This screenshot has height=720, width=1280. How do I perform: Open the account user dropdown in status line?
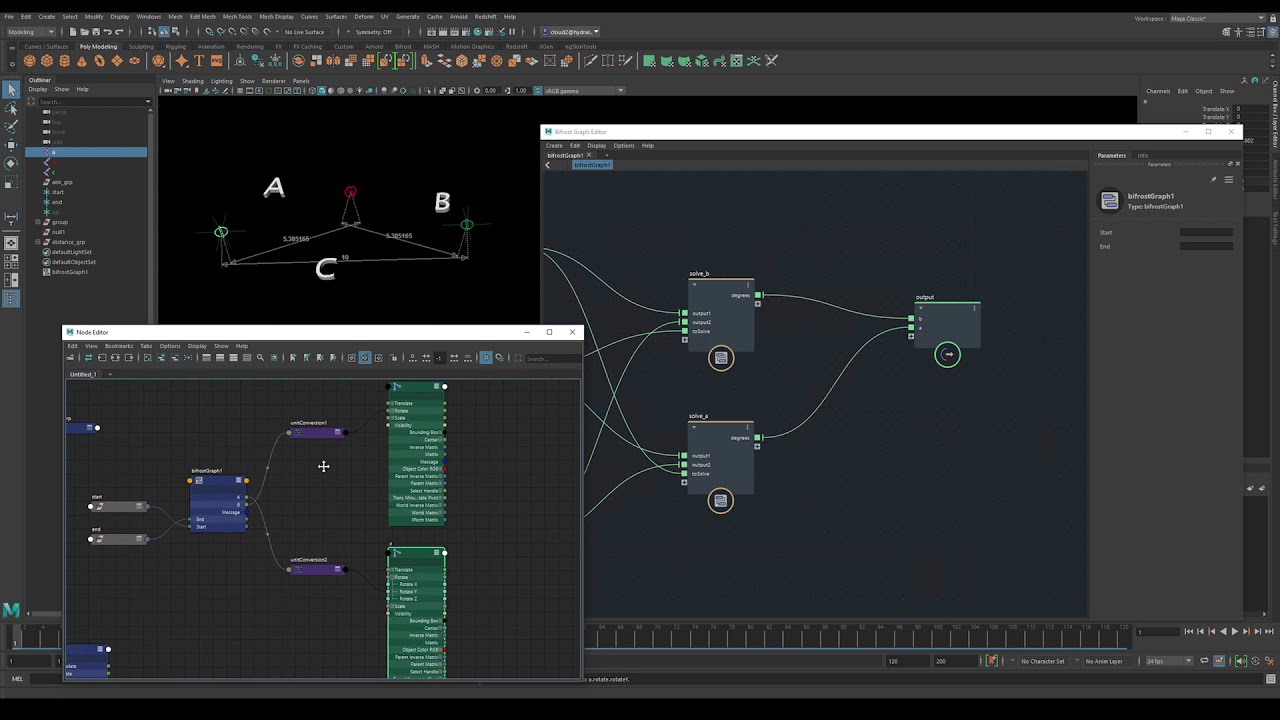click(x=573, y=32)
